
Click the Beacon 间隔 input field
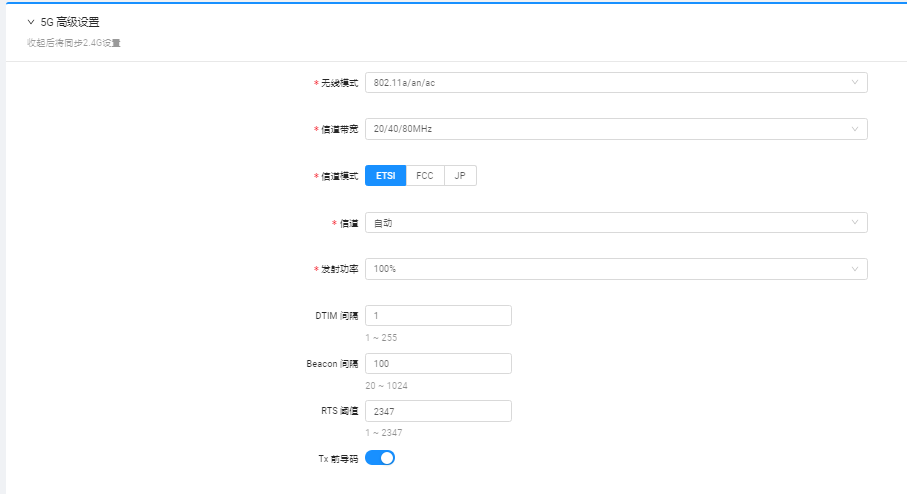point(438,364)
